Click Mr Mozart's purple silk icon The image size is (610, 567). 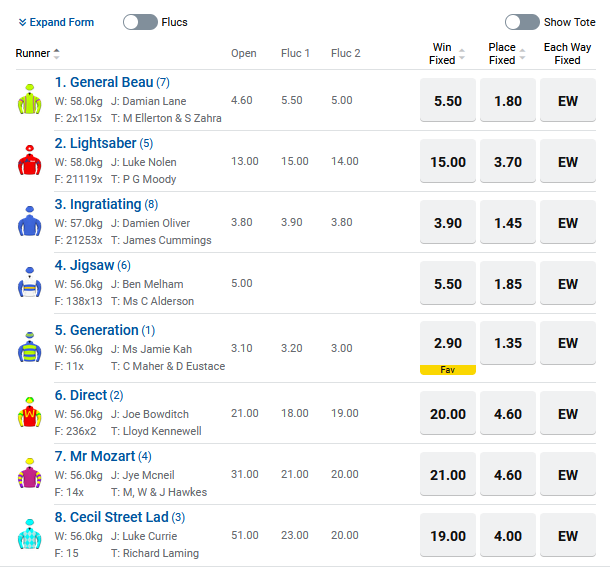click(28, 472)
